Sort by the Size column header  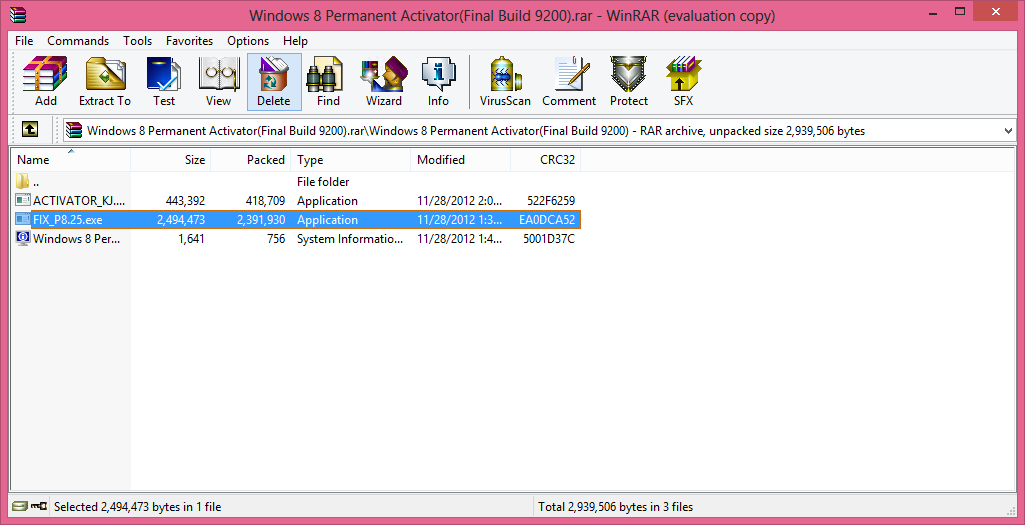[x=170, y=160]
